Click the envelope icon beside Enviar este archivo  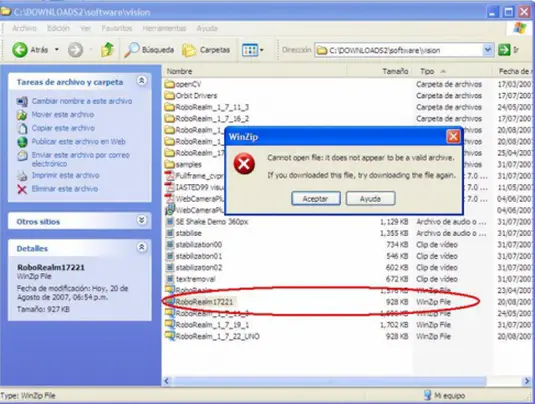(23, 156)
